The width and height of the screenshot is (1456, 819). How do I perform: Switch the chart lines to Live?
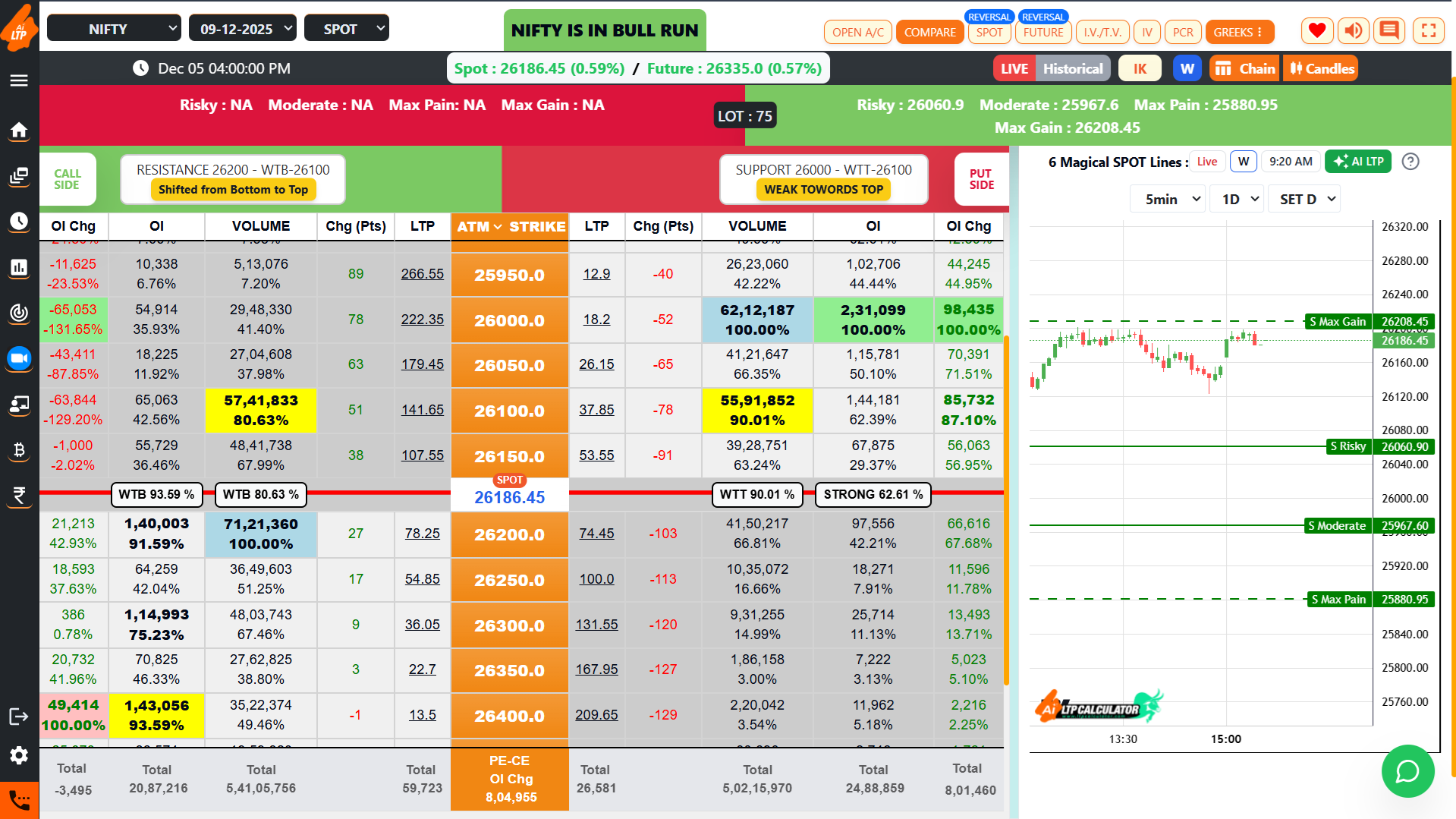1206,161
